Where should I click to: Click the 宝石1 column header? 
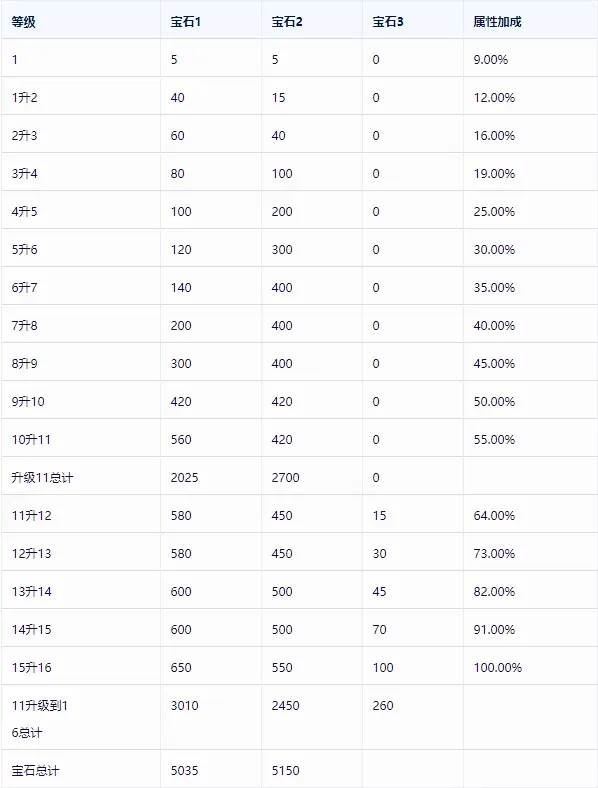click(185, 22)
